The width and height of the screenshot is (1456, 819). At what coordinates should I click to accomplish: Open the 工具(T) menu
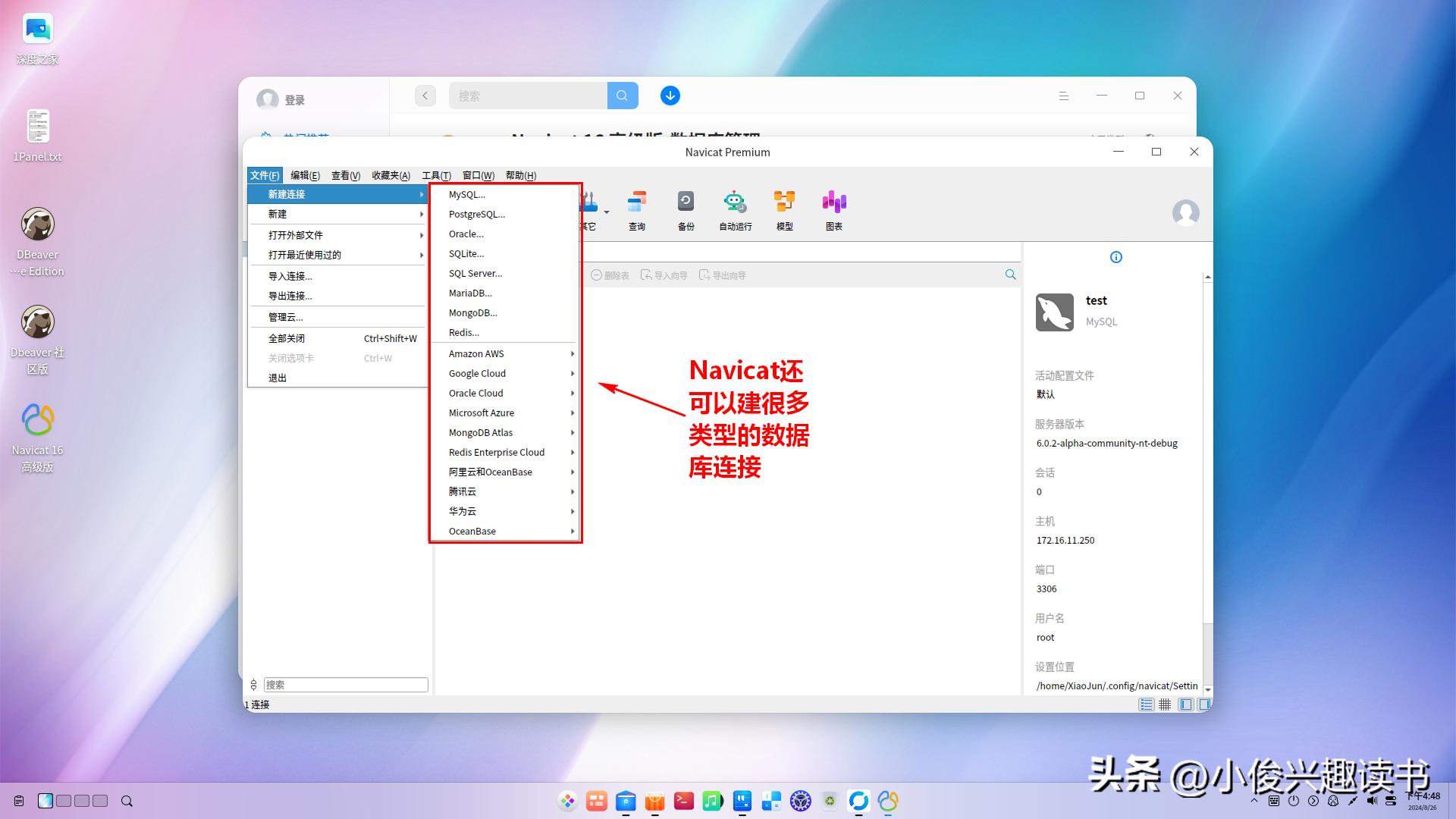point(436,175)
